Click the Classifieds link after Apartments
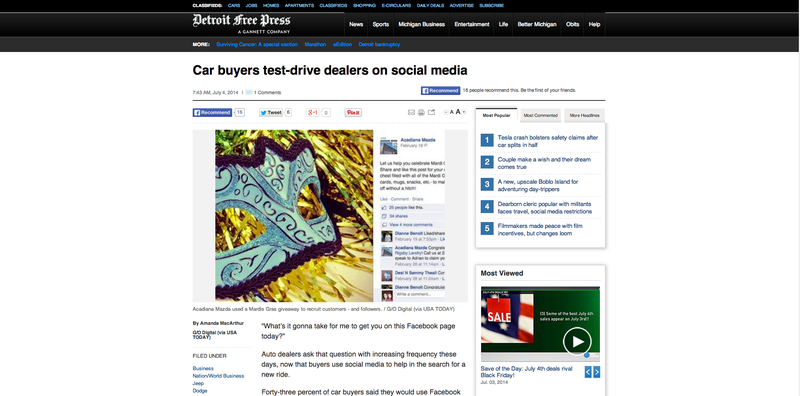Screen dimensions: 800x396 333,6
